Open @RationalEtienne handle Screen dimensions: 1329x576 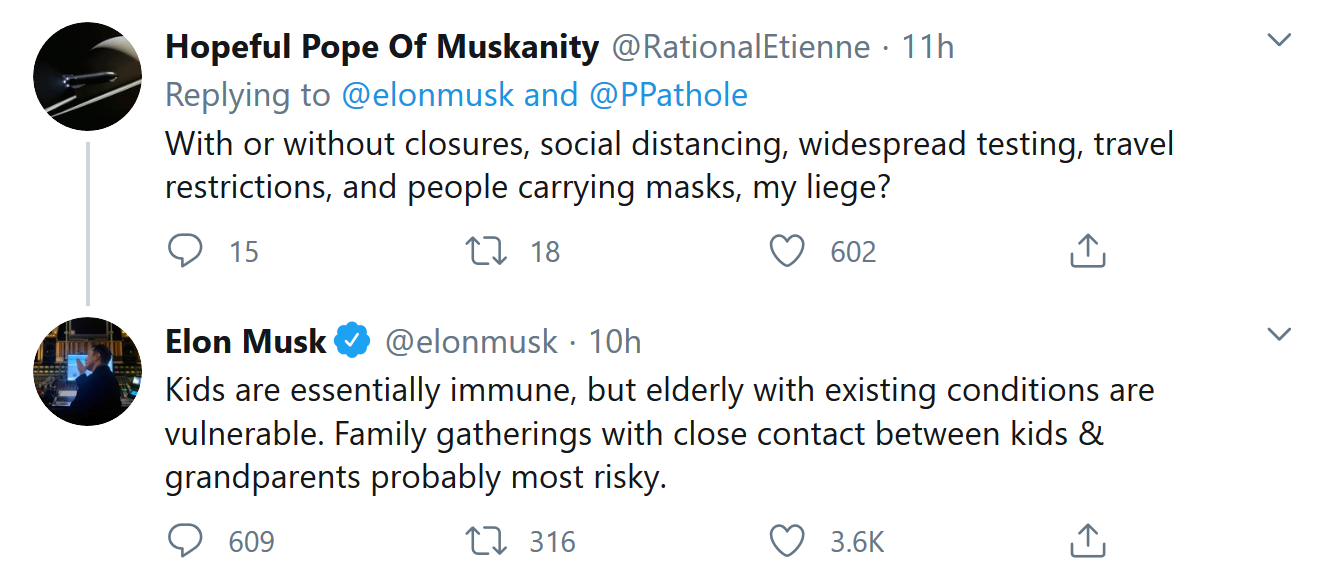pos(740,46)
